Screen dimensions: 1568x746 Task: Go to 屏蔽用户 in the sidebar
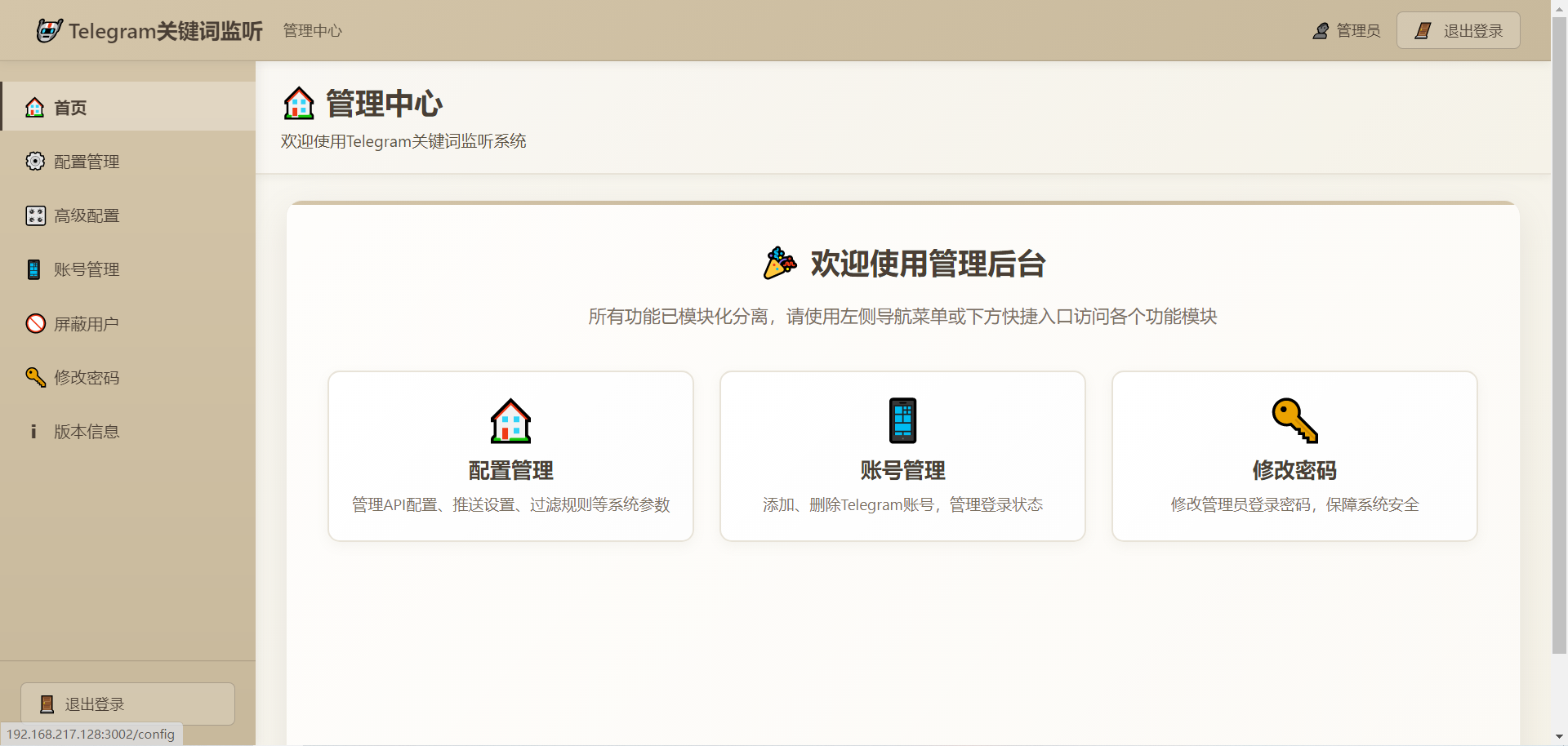[87, 324]
